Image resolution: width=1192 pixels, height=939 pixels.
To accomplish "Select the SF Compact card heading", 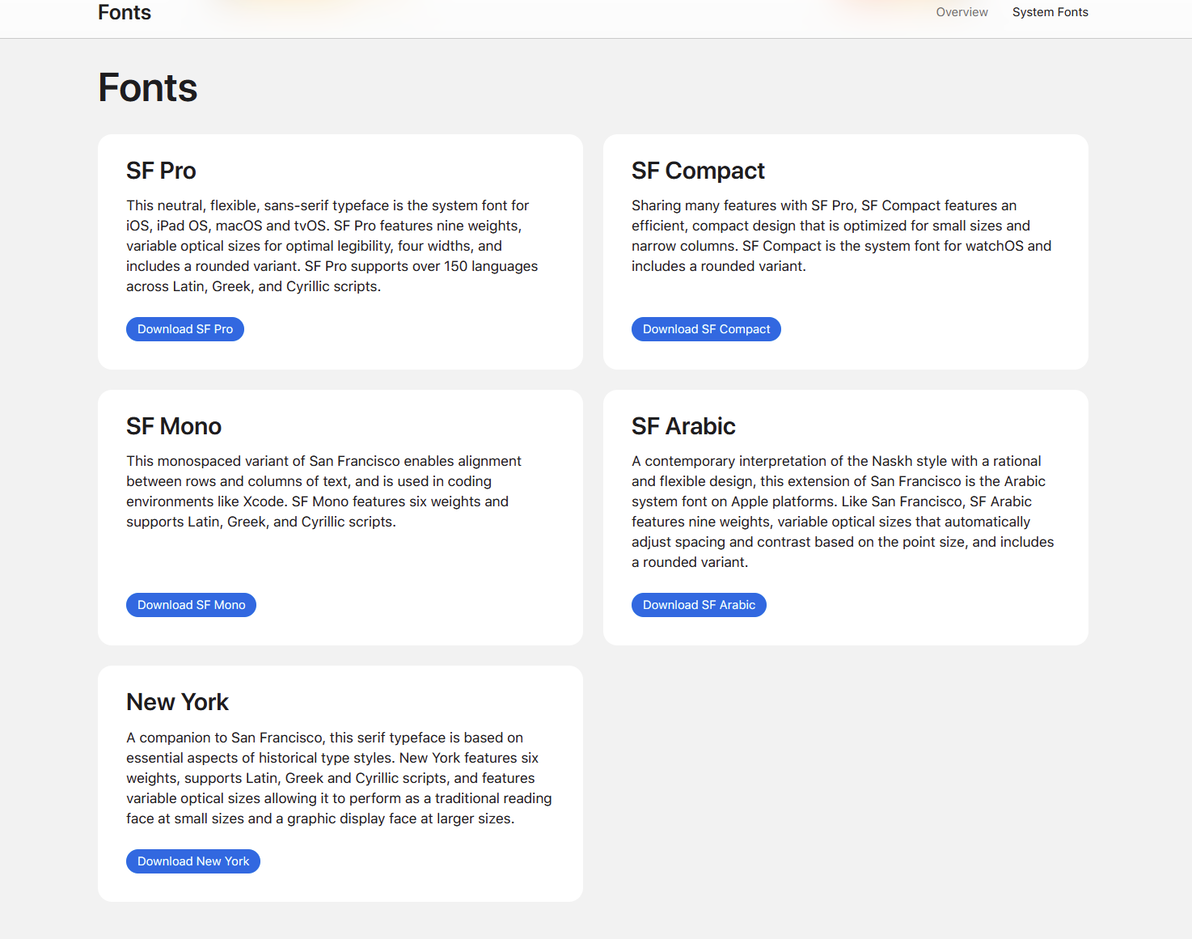I will pos(698,171).
